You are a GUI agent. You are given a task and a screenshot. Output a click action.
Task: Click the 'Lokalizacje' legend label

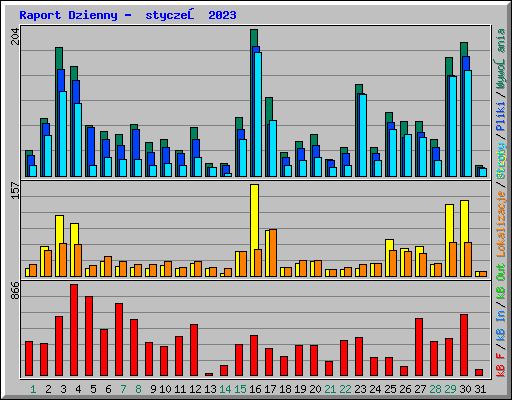(501, 224)
